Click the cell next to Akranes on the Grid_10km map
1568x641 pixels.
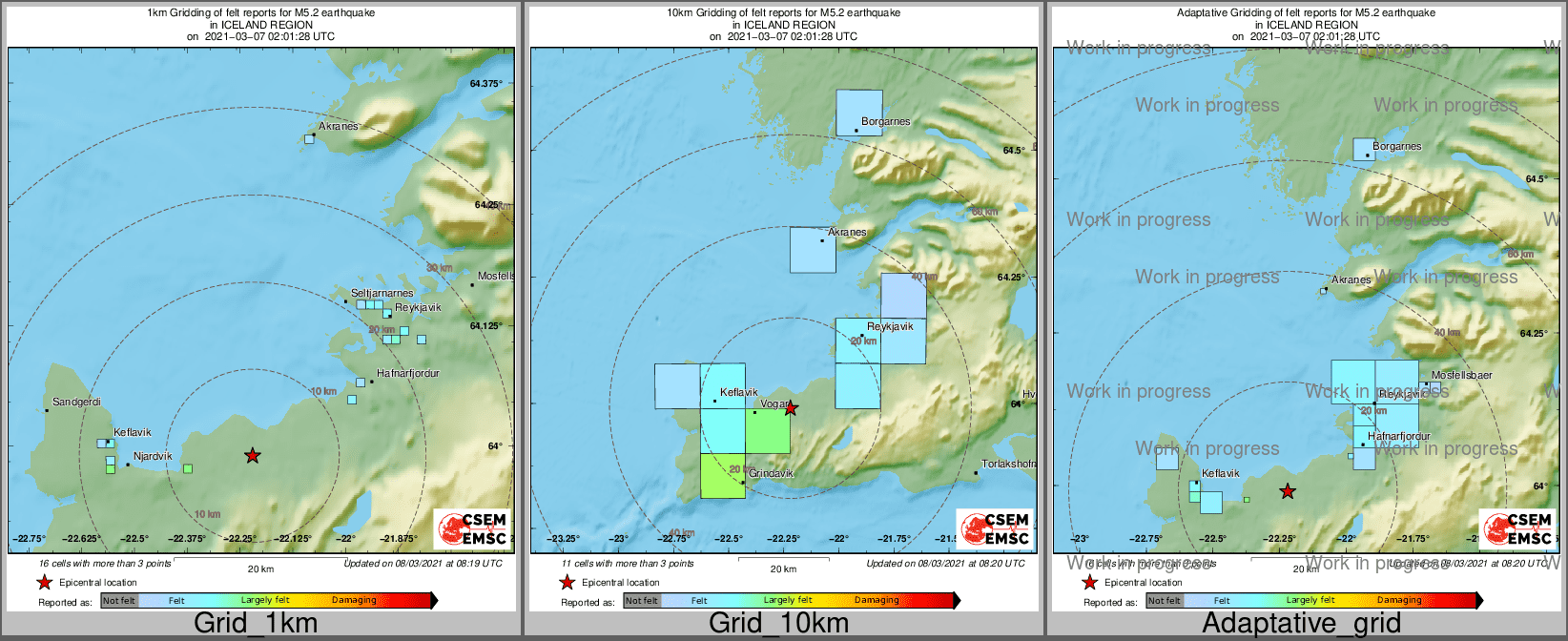pyautogui.click(x=813, y=250)
